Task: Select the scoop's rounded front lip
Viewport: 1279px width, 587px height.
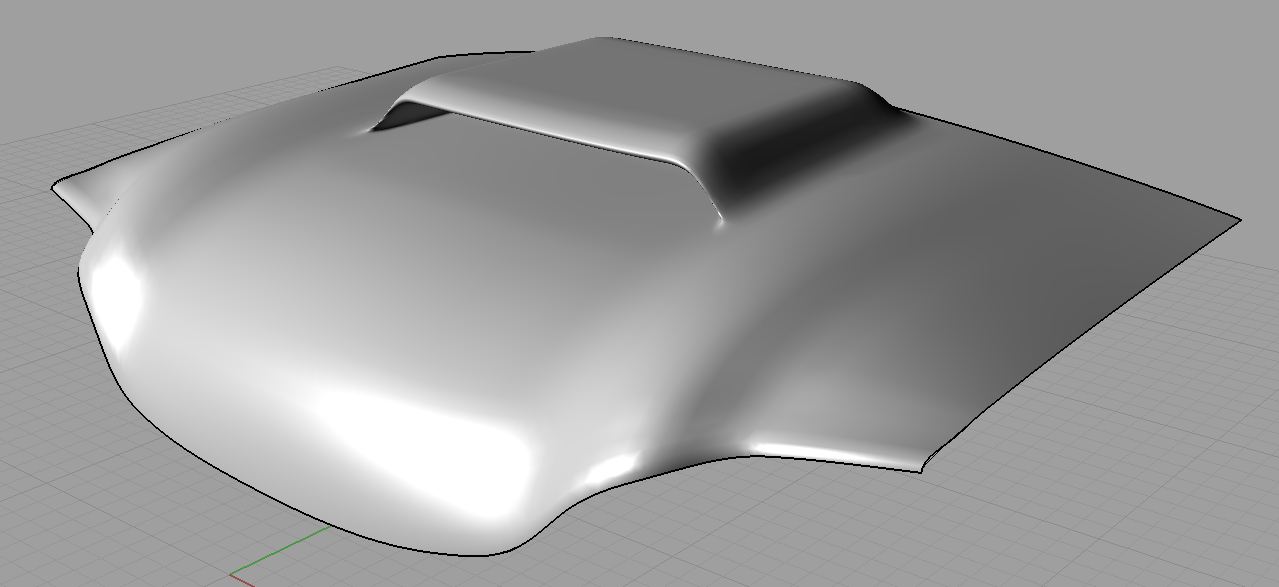Action: pos(560,139)
